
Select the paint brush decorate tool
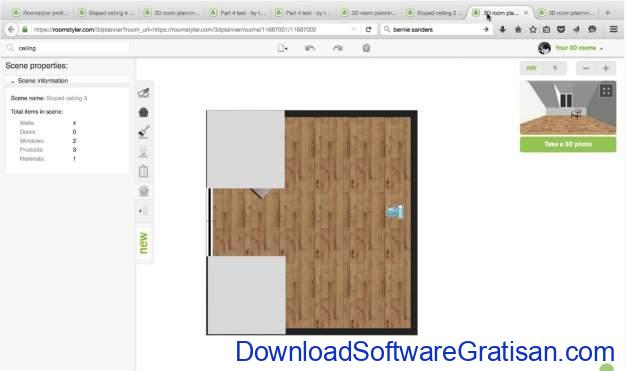pyautogui.click(x=143, y=132)
